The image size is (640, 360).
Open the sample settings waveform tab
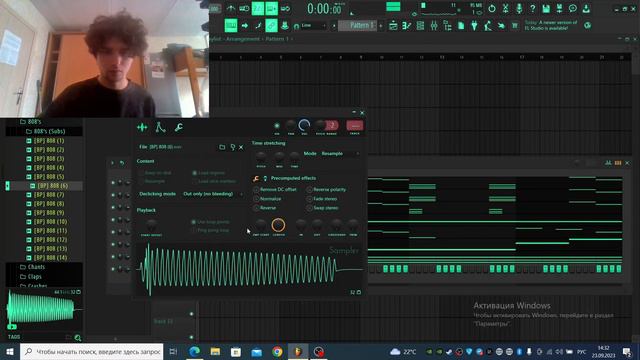tap(142, 127)
